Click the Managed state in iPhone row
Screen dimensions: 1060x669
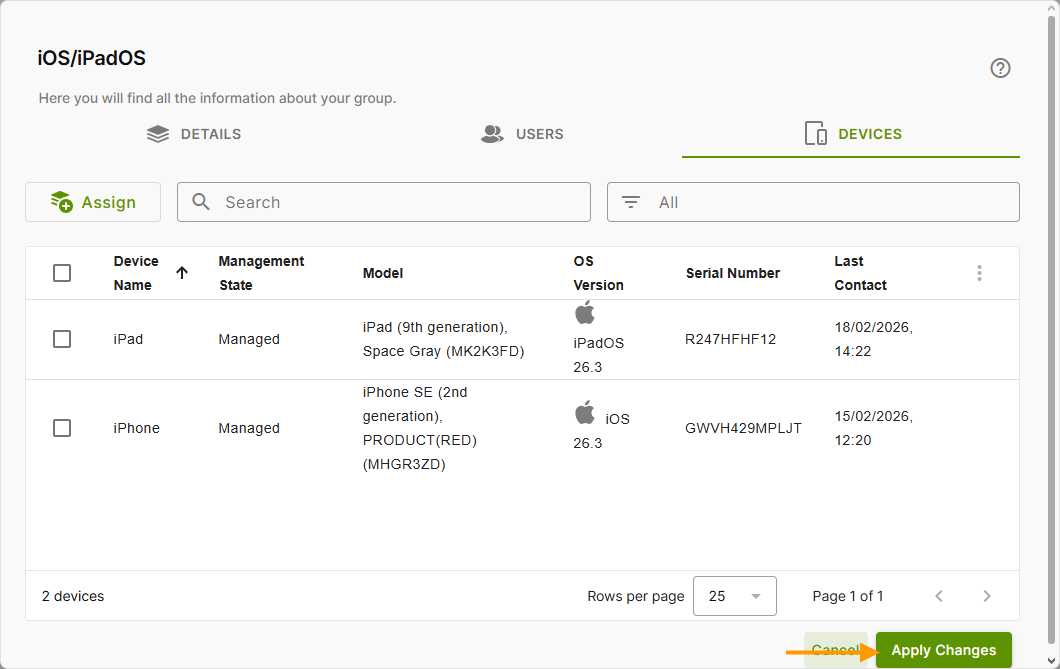point(249,428)
